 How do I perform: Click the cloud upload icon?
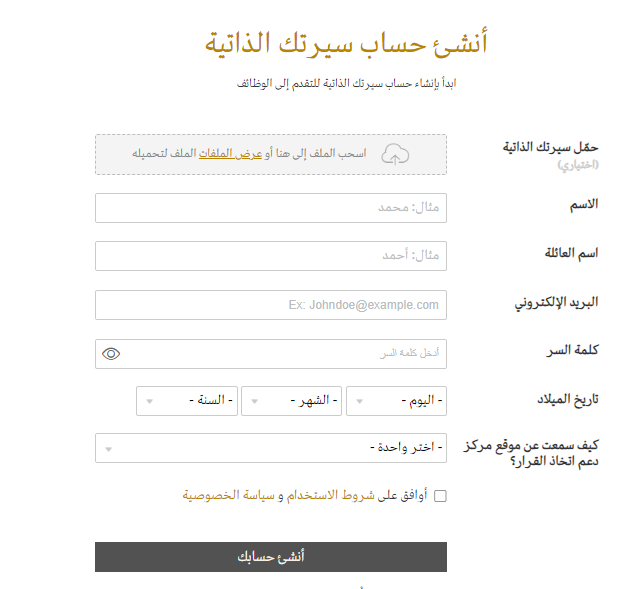click(x=395, y=155)
